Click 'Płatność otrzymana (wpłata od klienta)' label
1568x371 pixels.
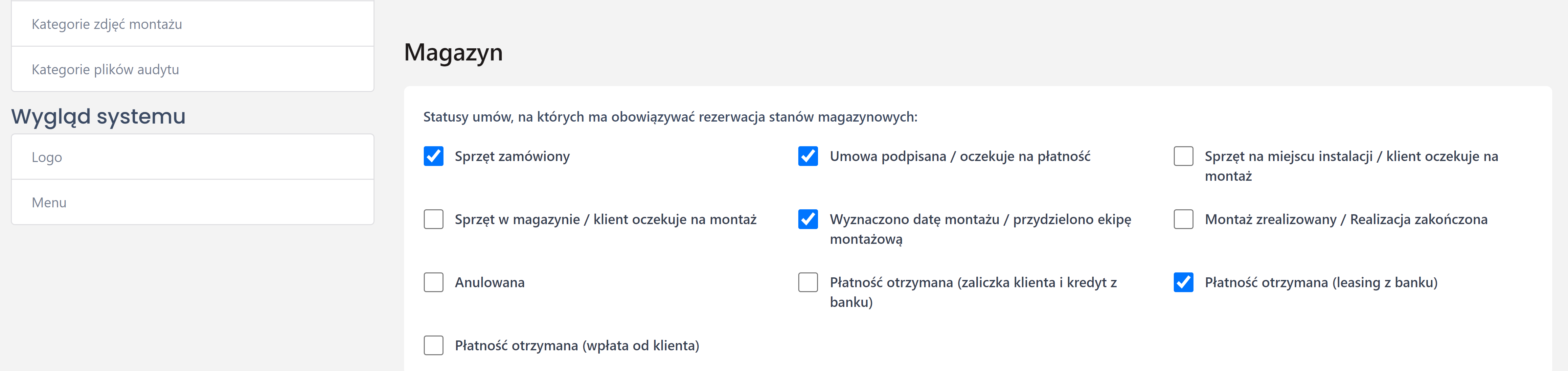(x=577, y=345)
